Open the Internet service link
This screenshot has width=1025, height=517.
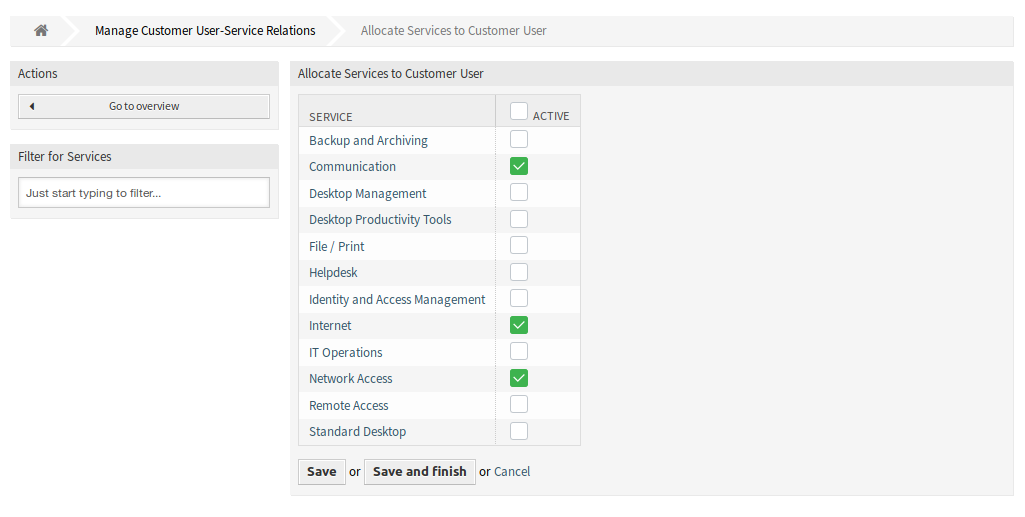coord(330,325)
